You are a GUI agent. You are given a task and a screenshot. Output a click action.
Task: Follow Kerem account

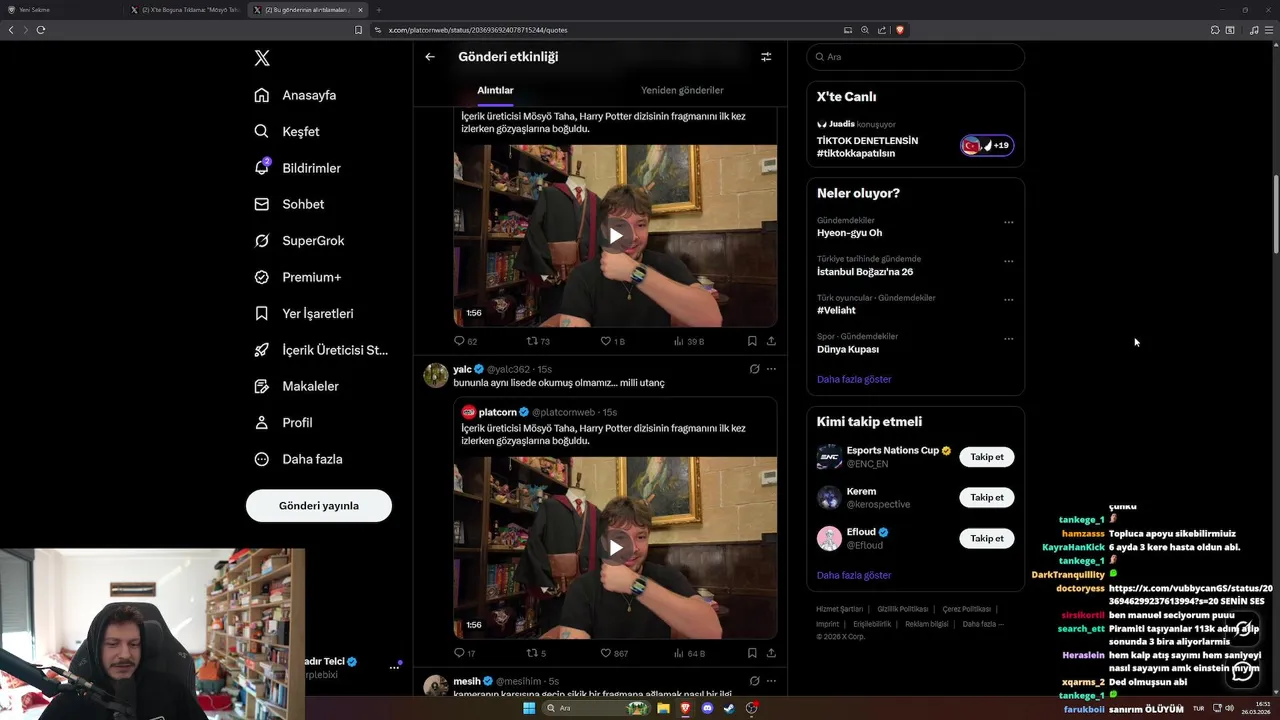[987, 498]
